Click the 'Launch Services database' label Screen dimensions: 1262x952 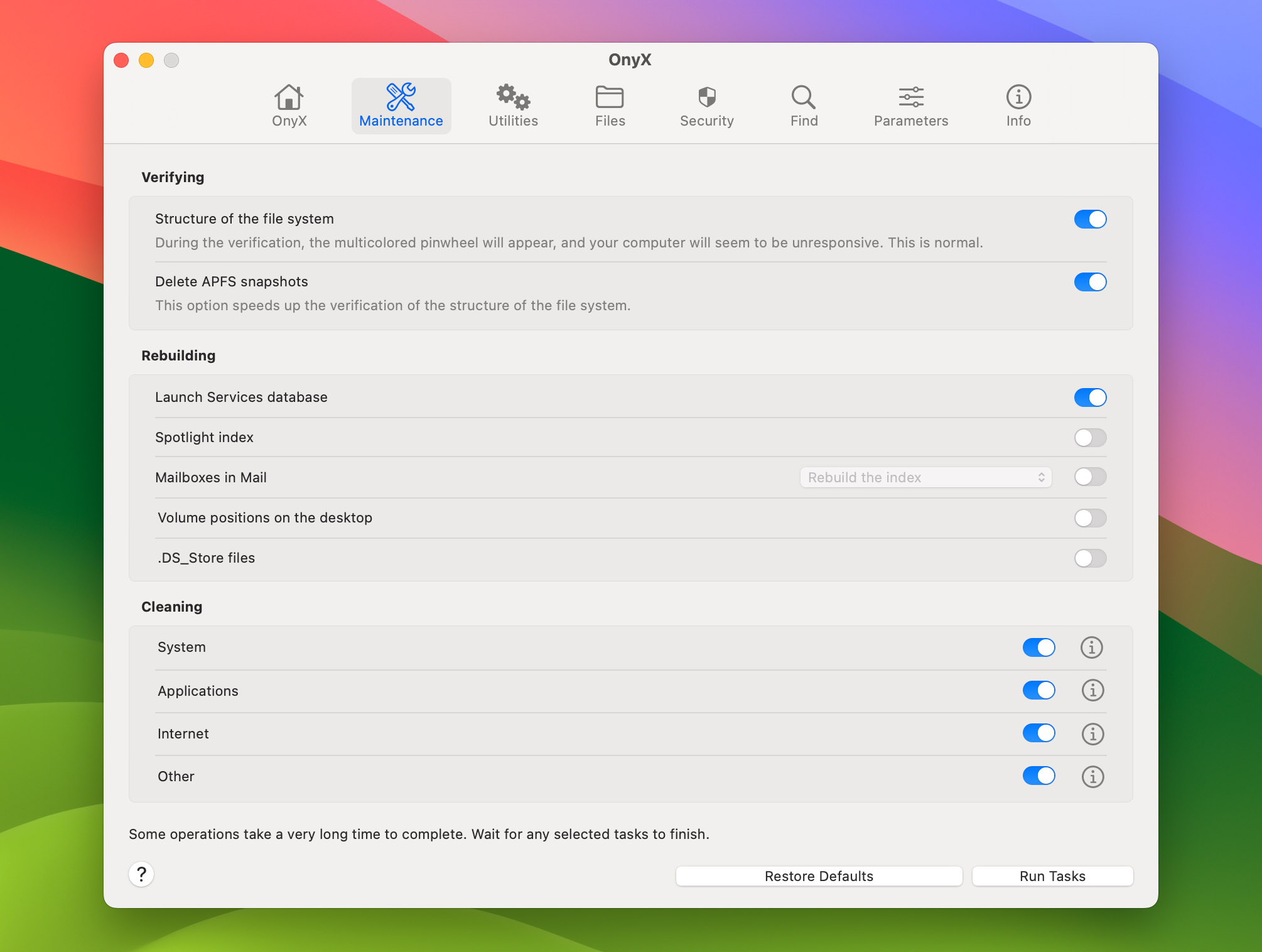[x=241, y=397]
